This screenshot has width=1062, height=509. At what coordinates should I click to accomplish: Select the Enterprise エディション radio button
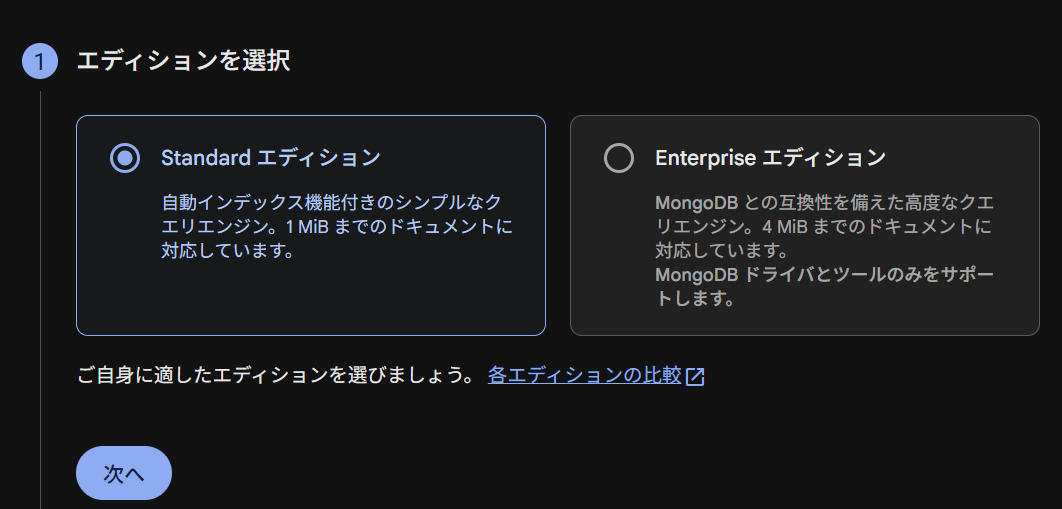point(619,158)
